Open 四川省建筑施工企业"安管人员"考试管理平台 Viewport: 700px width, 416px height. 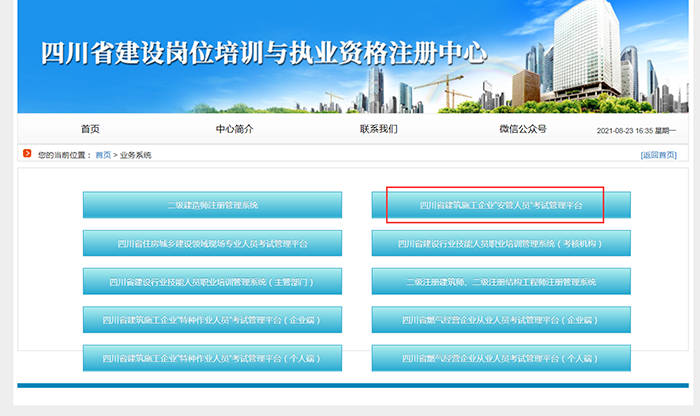[x=500, y=205]
